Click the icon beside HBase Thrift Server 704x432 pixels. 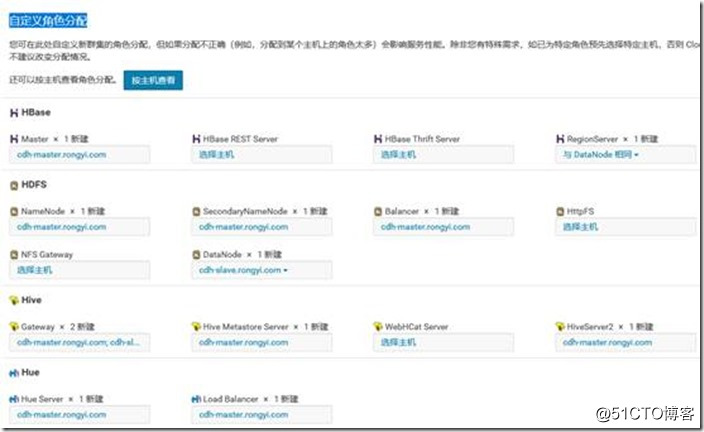[x=378, y=139]
